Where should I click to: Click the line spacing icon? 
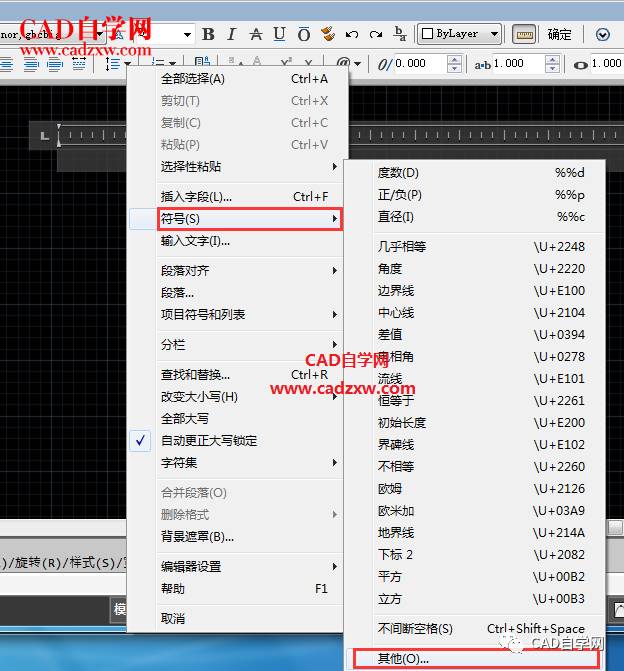point(113,64)
